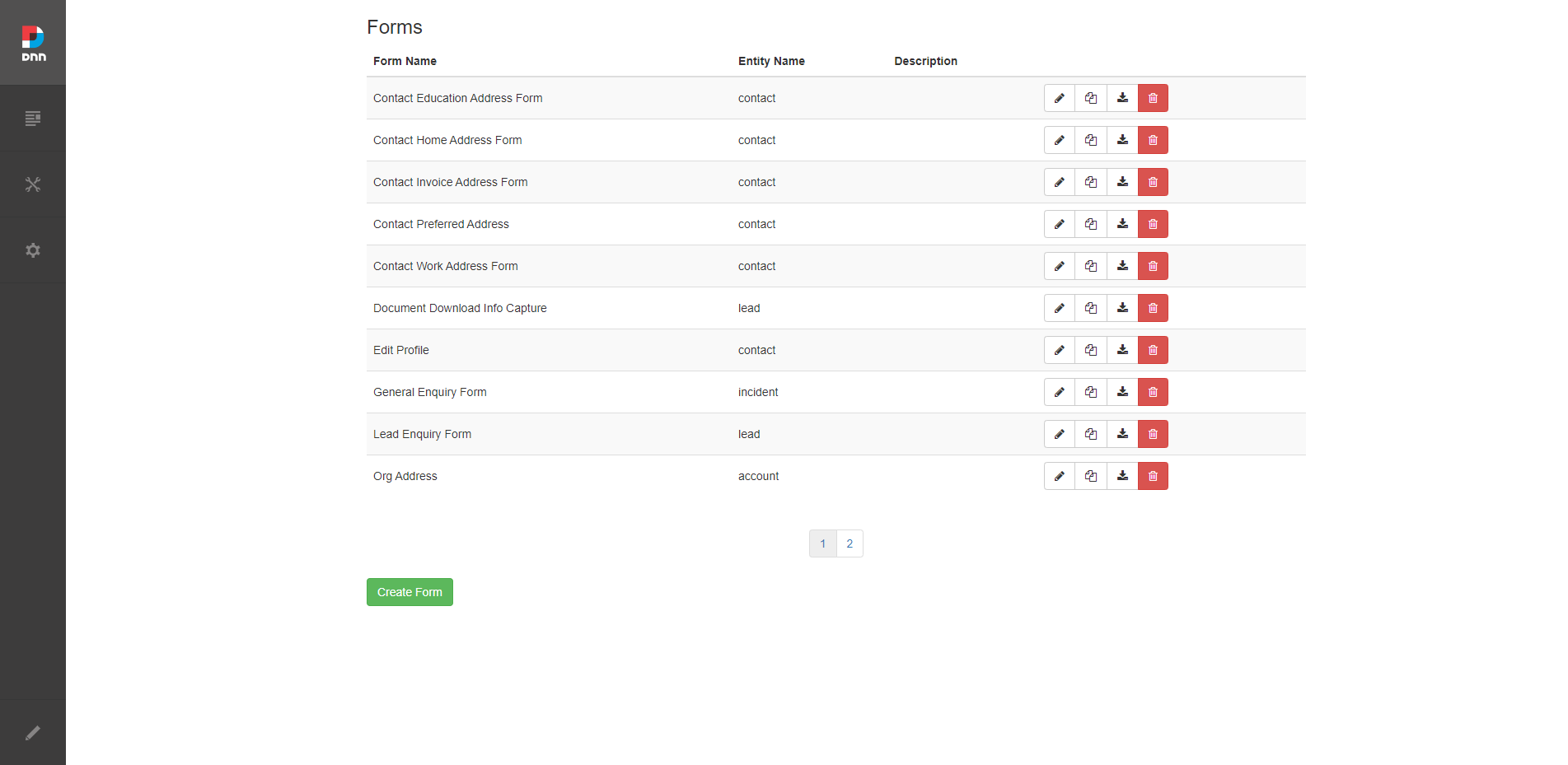Click the Form Name column header
The height and width of the screenshot is (765, 1568).
point(405,61)
